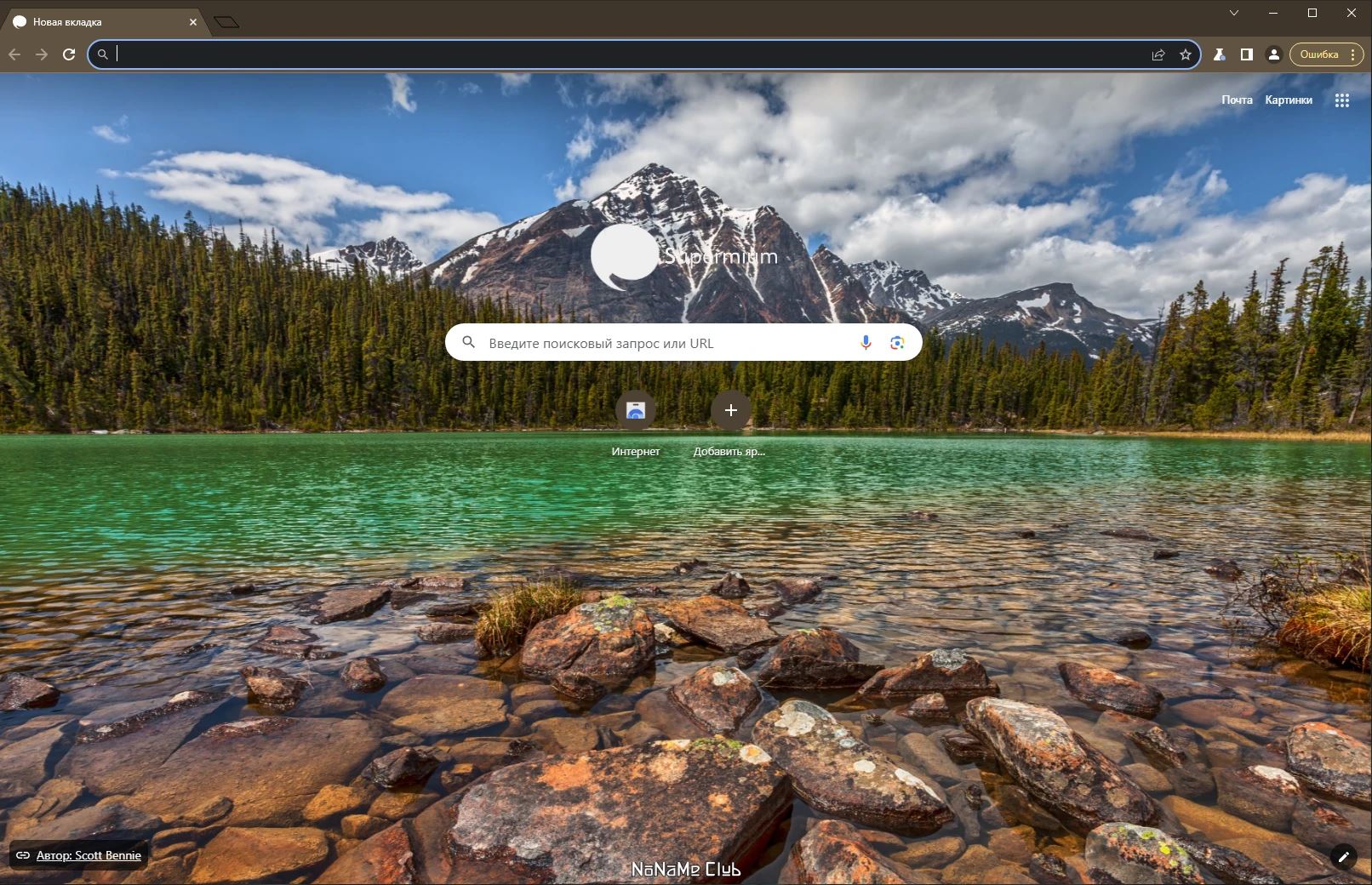Click inside the address bar input field

(x=340, y=54)
